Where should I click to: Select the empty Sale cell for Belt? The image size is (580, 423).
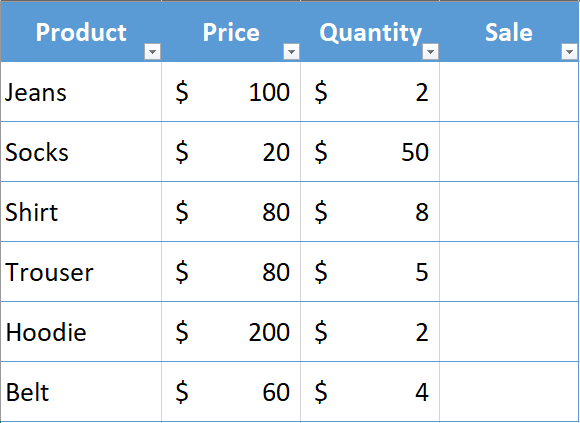509,392
